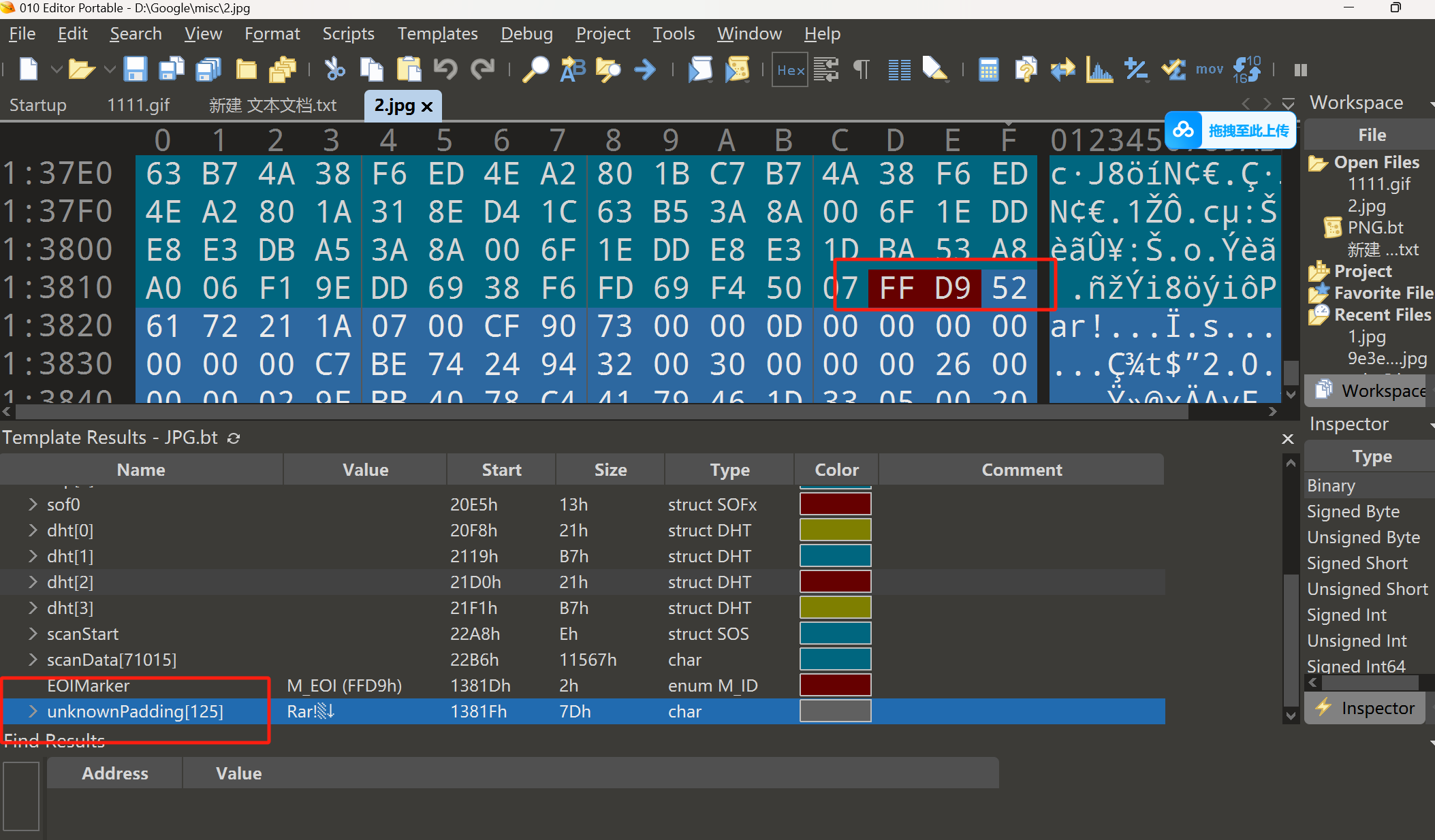The height and width of the screenshot is (840, 1435).
Task: Click the Cut scissors icon
Action: click(334, 69)
